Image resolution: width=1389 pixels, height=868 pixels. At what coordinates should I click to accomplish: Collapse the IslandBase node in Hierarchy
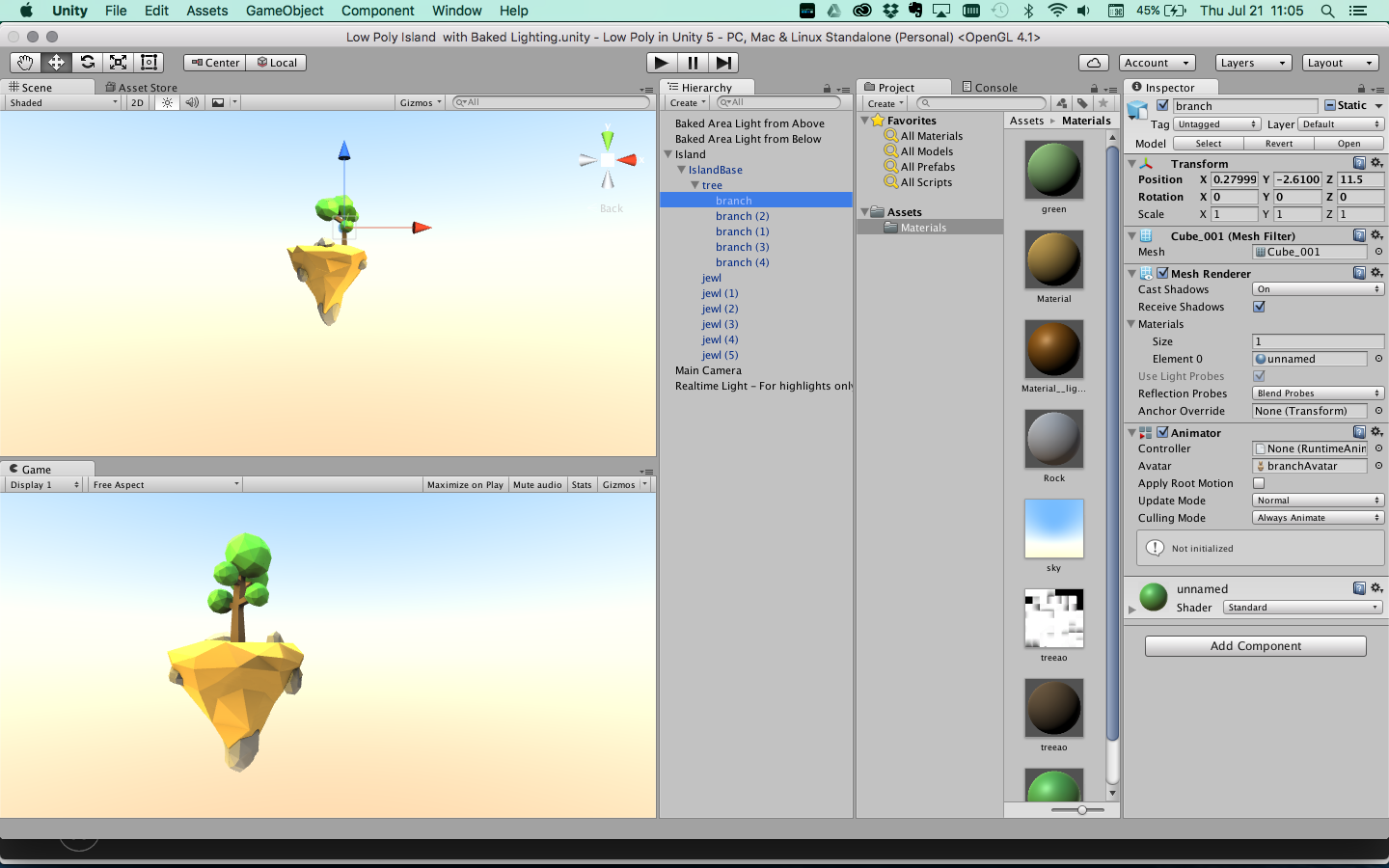pyautogui.click(x=681, y=170)
